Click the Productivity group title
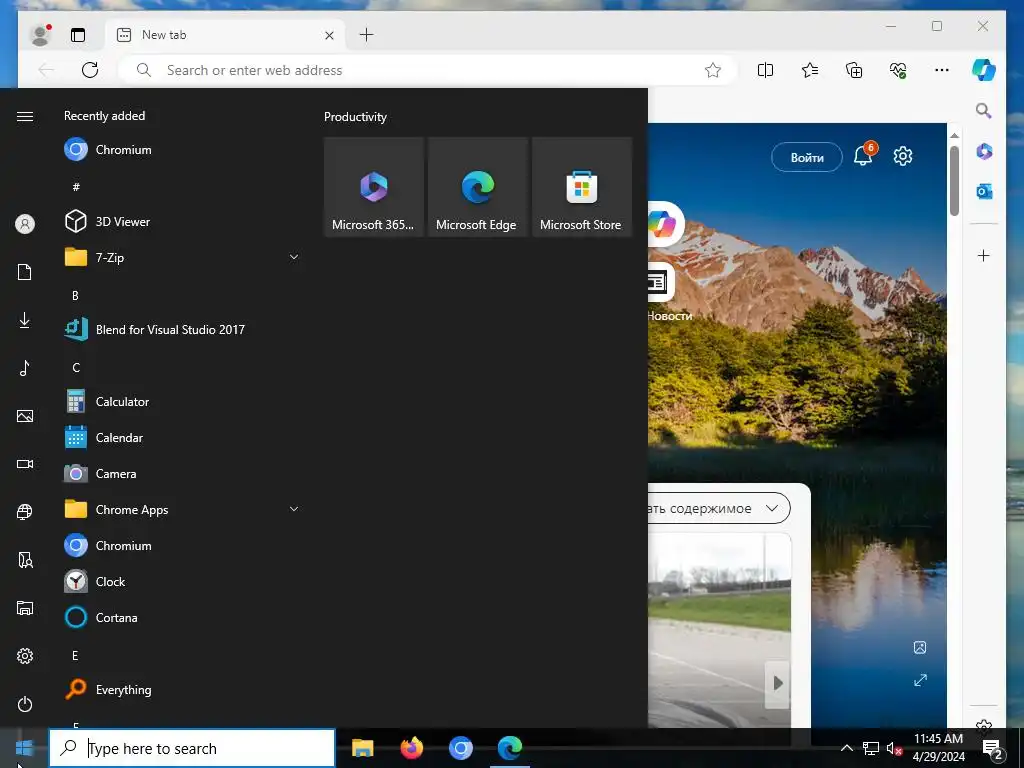Viewport: 1024px width, 768px height. (355, 117)
